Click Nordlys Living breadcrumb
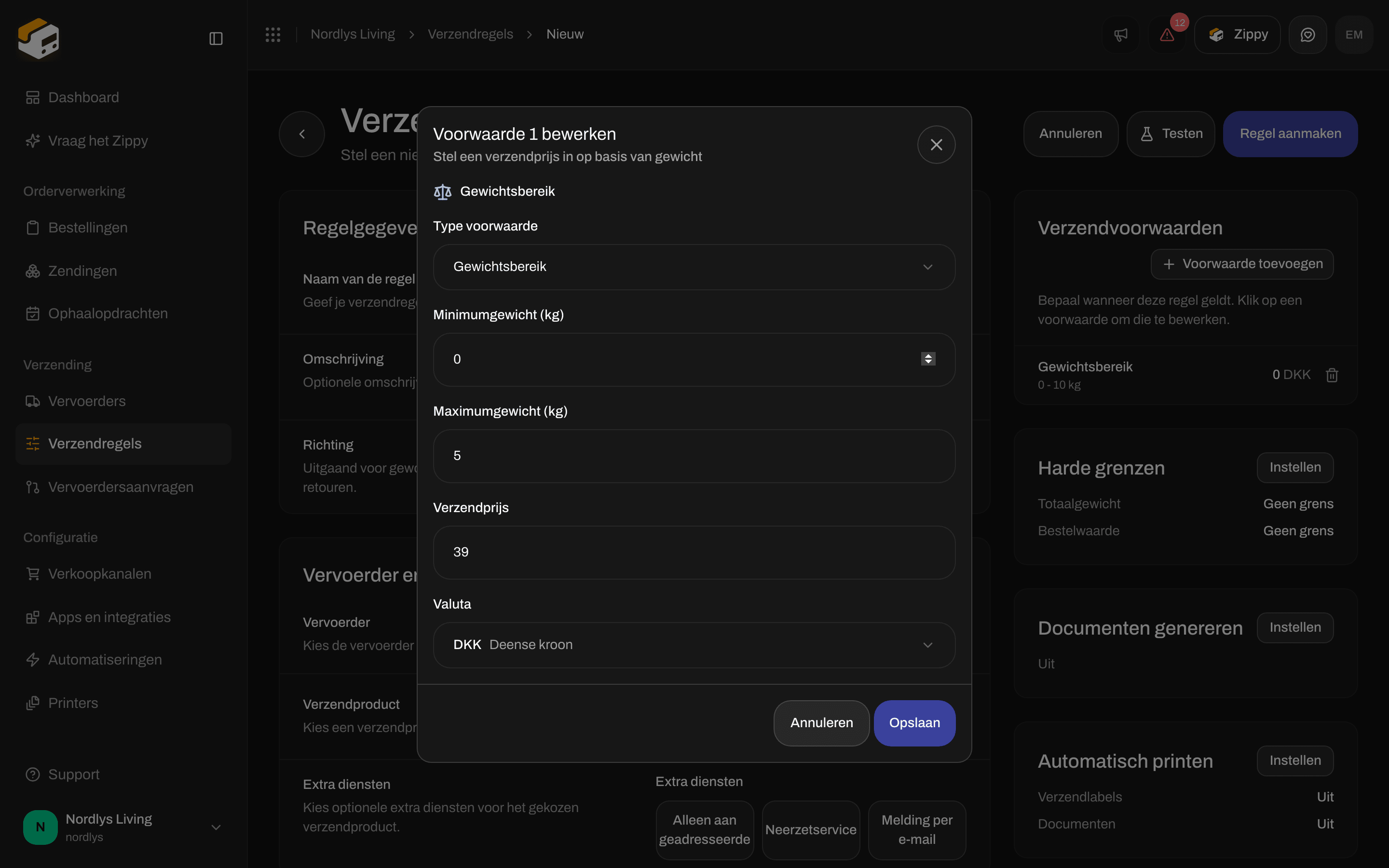1389x868 pixels. coord(353,34)
